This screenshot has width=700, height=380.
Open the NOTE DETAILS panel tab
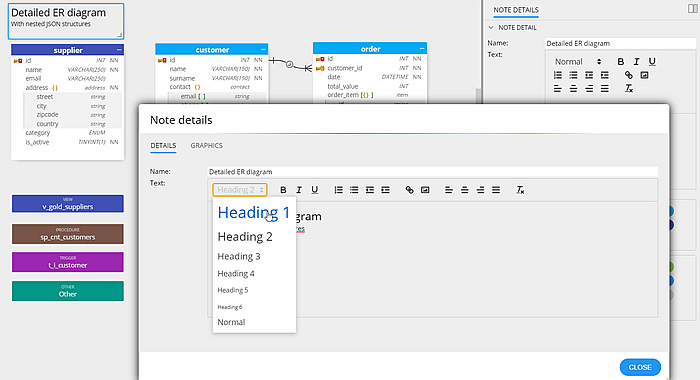[516, 10]
